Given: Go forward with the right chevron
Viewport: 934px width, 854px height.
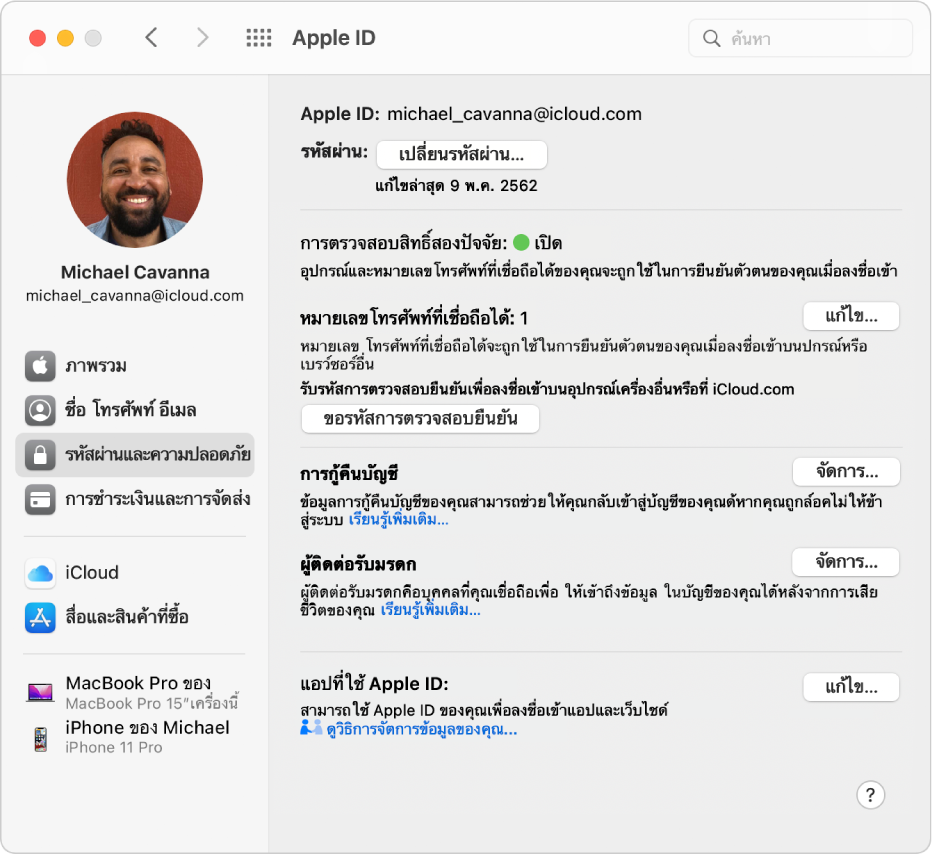Looking at the screenshot, I should pyautogui.click(x=203, y=38).
